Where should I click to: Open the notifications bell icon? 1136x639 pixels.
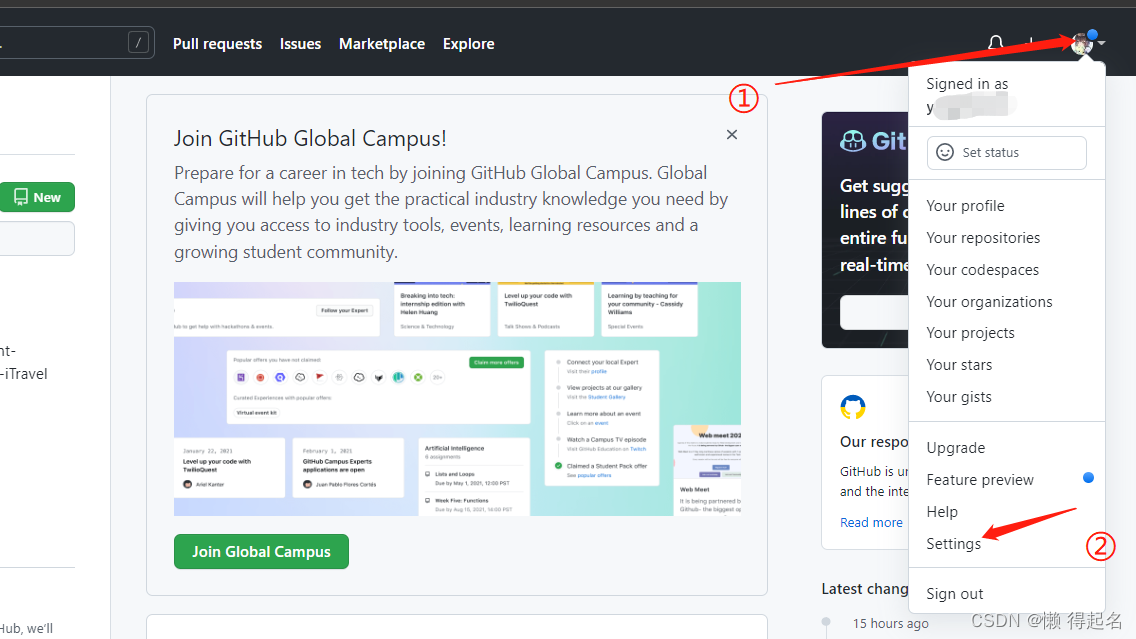coord(995,43)
